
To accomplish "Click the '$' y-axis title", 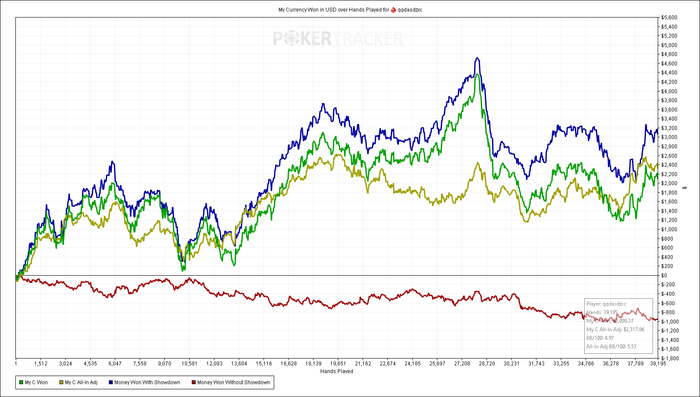I will click(685, 188).
